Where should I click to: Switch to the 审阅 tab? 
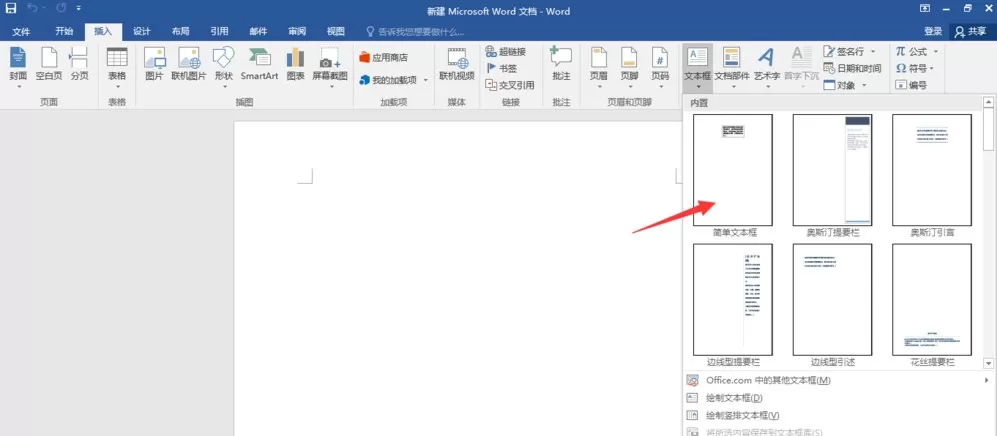pyautogui.click(x=297, y=31)
